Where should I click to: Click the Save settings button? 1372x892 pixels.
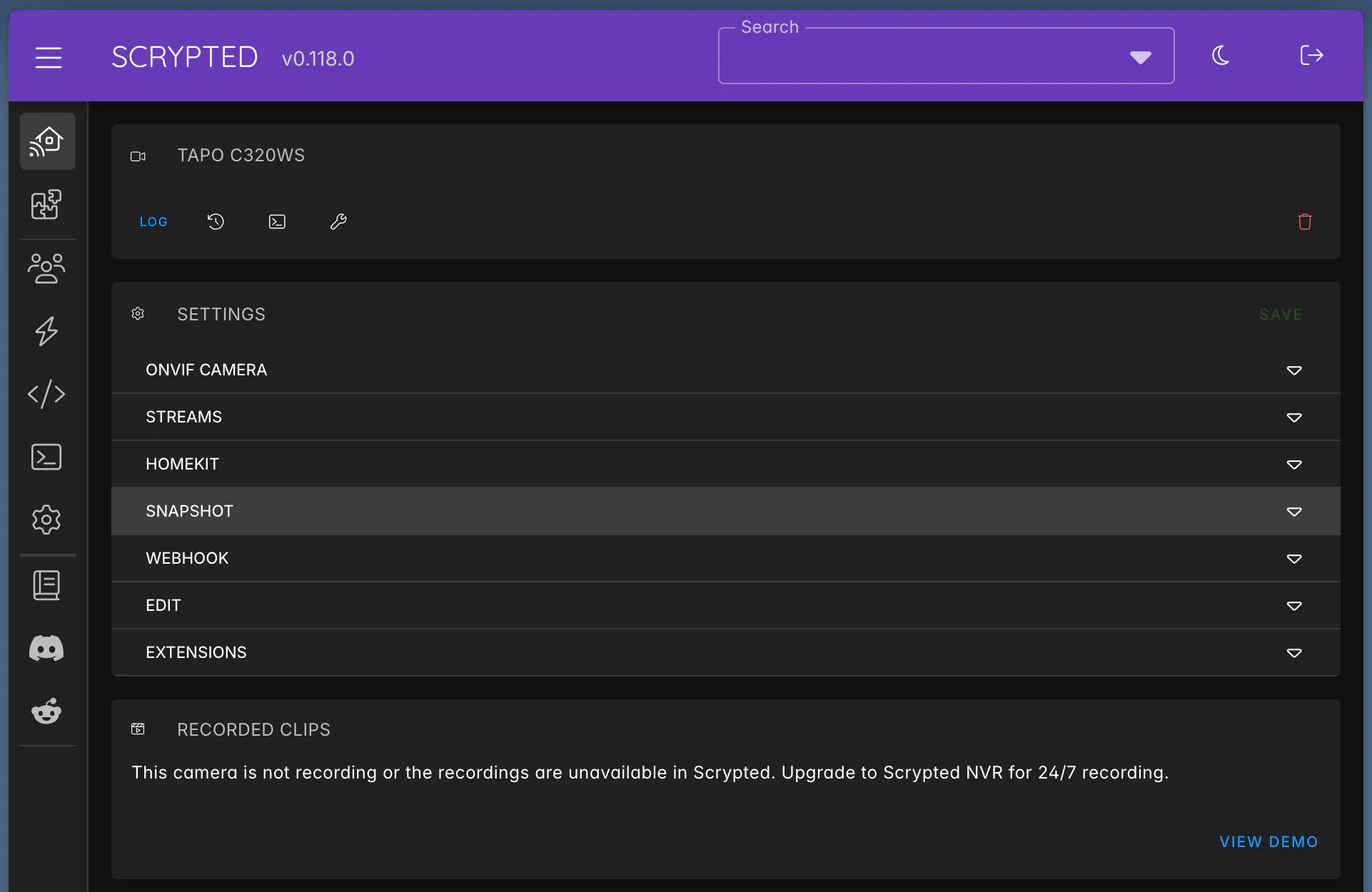(1281, 315)
